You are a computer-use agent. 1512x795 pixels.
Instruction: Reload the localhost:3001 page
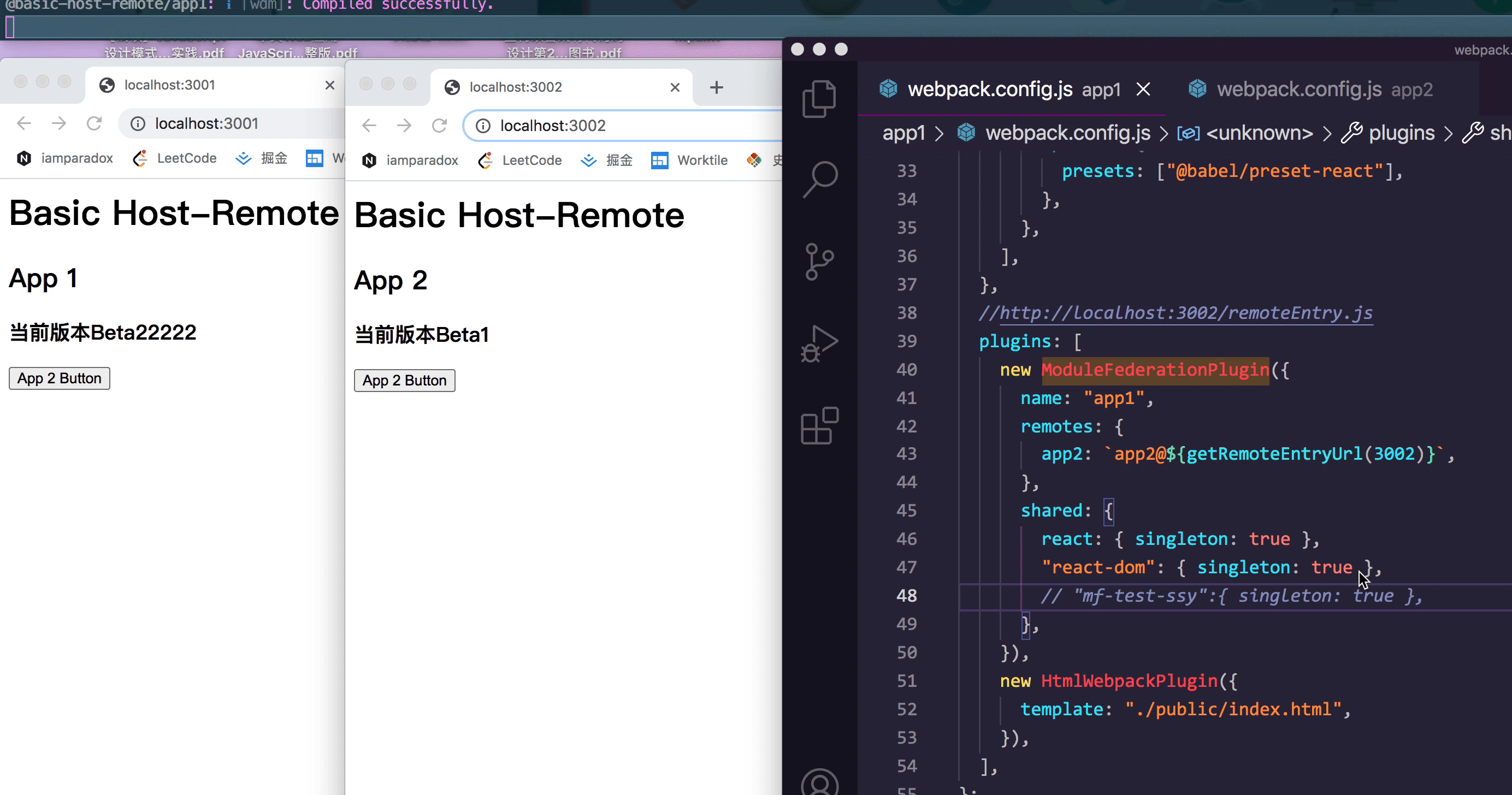click(94, 123)
